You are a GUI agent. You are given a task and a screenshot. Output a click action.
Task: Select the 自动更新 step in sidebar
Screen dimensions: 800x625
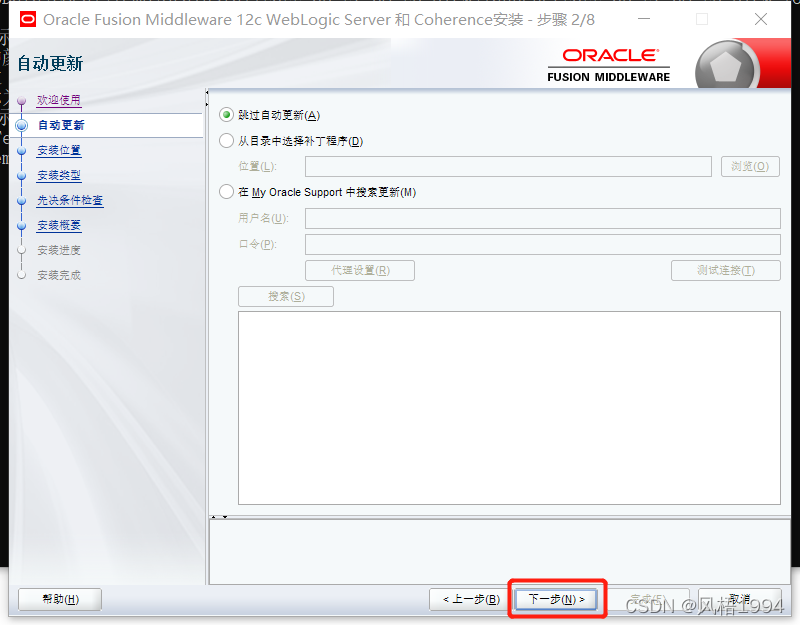(x=61, y=125)
